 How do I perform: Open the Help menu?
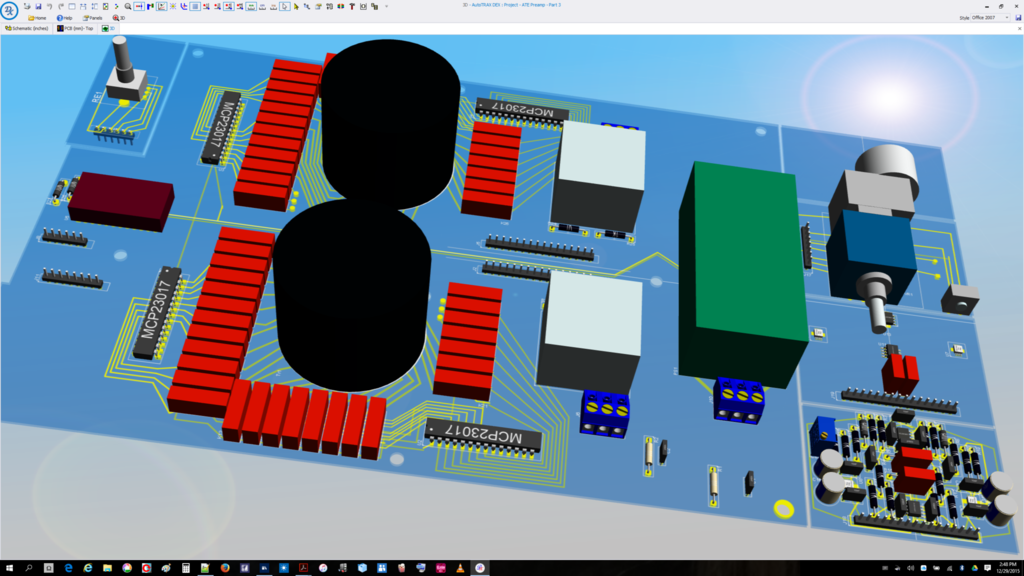pyautogui.click(x=65, y=18)
